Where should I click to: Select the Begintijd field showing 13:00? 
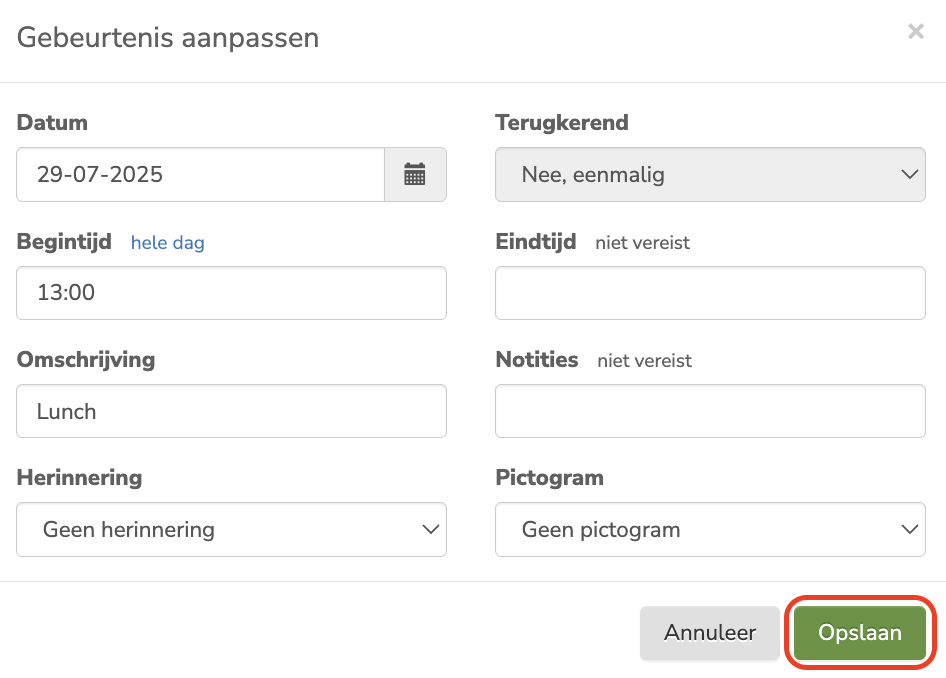230,293
